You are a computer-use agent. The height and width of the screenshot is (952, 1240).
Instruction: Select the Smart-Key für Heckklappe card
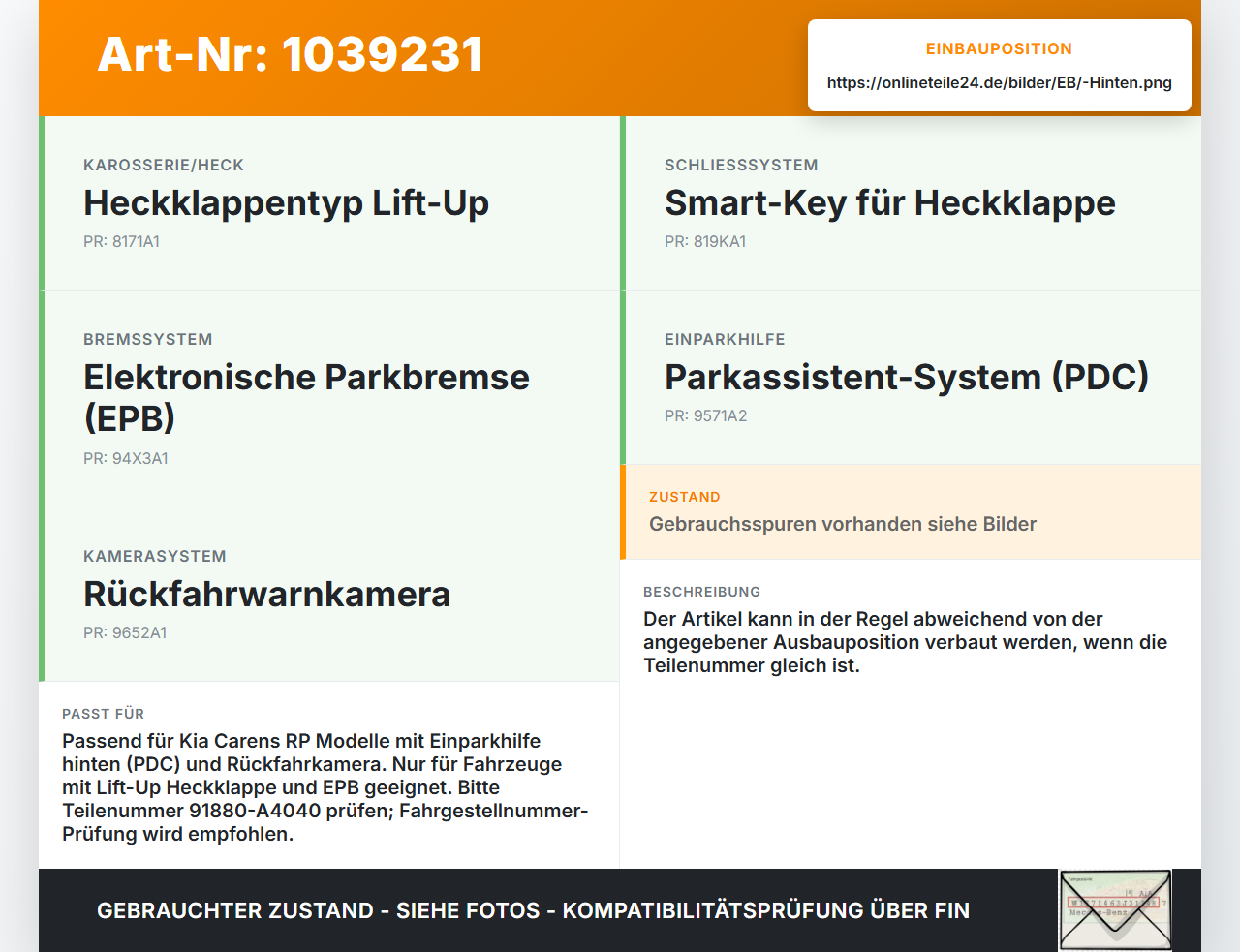coord(911,202)
